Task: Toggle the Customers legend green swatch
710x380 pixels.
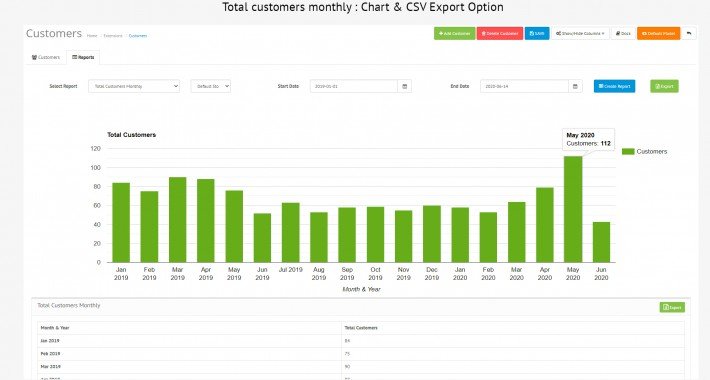Action: (x=628, y=152)
